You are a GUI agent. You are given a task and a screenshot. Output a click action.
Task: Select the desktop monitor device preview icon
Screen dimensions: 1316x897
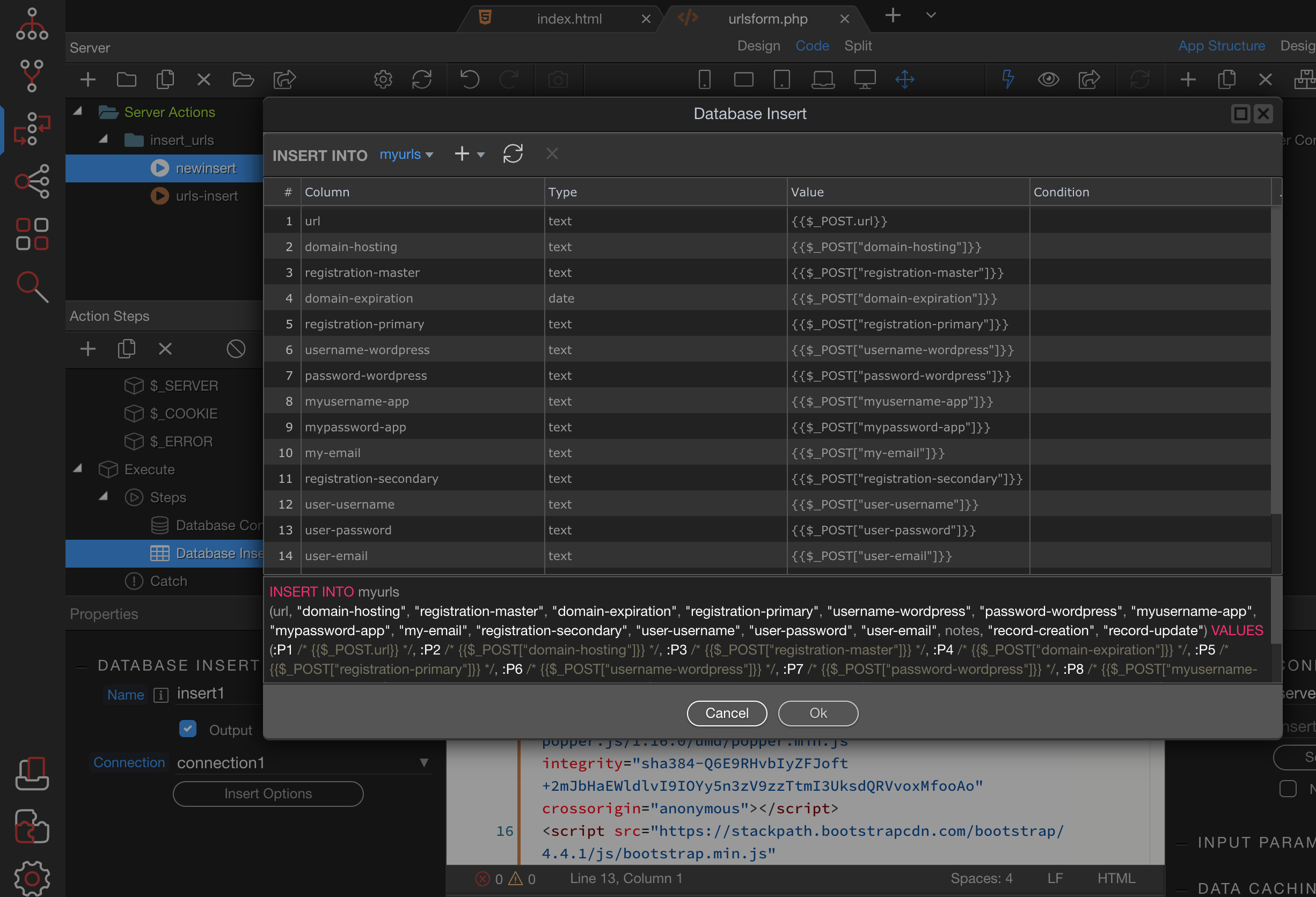(x=864, y=79)
